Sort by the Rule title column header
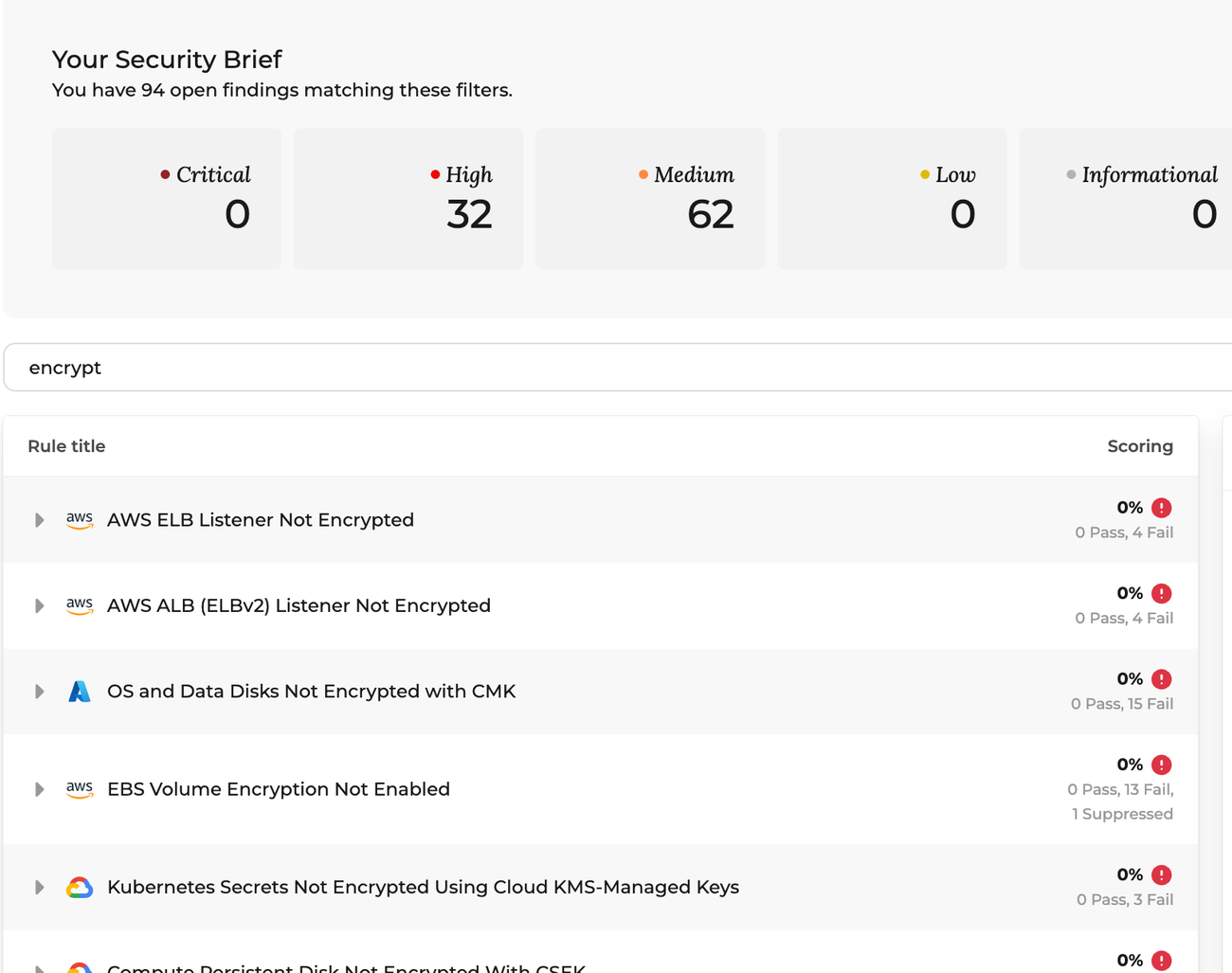1232x973 pixels. [x=65, y=445]
